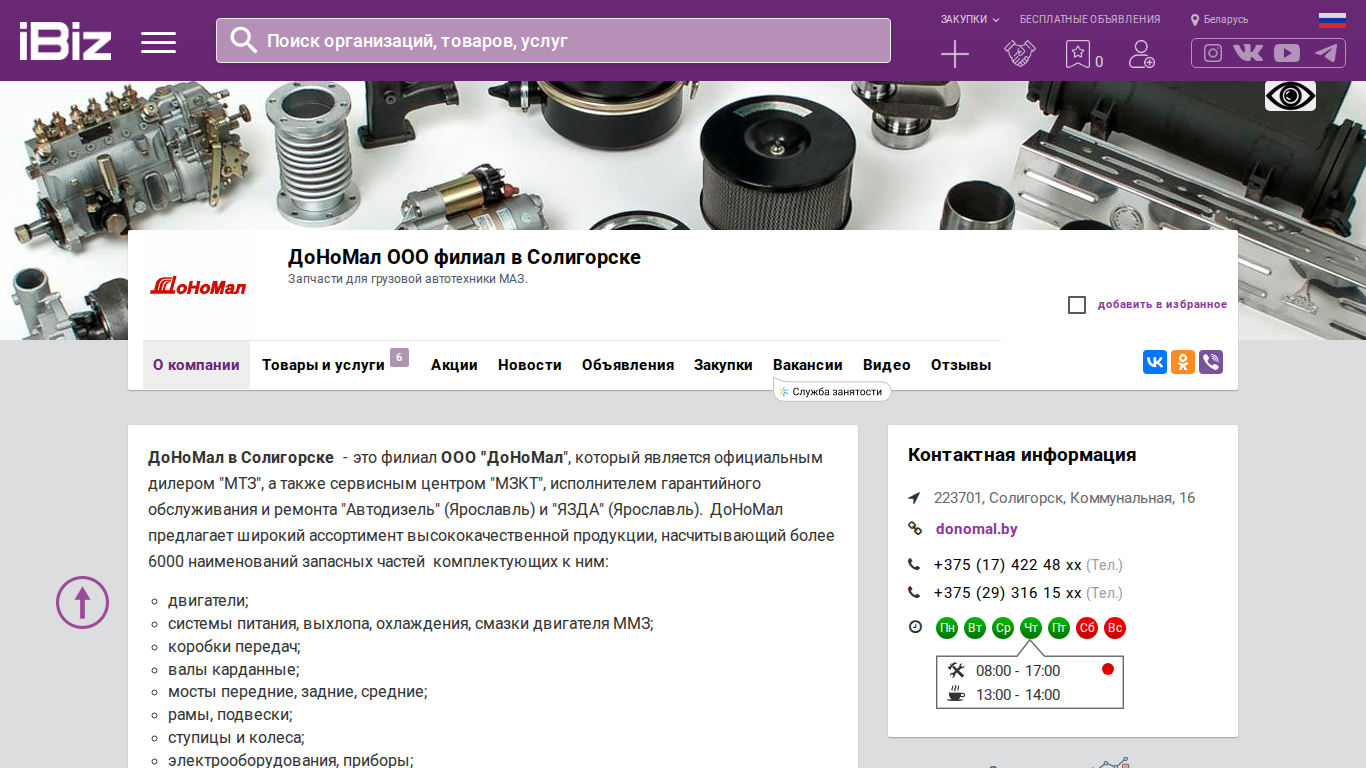Open the iBiz Telegram channel icon
This screenshot has height=768, width=1366.
1326,53
